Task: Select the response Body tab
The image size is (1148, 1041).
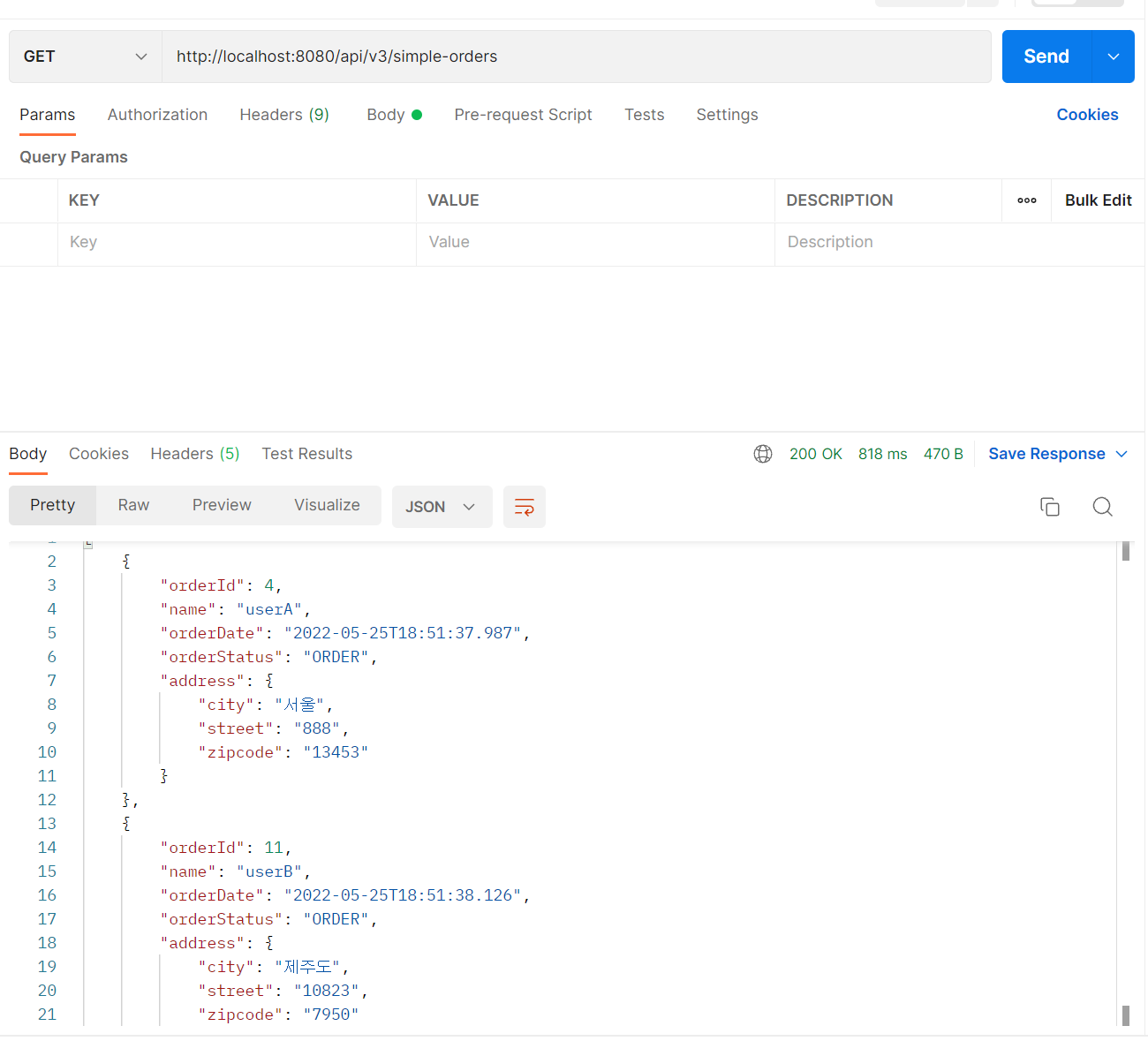Action: (x=28, y=454)
